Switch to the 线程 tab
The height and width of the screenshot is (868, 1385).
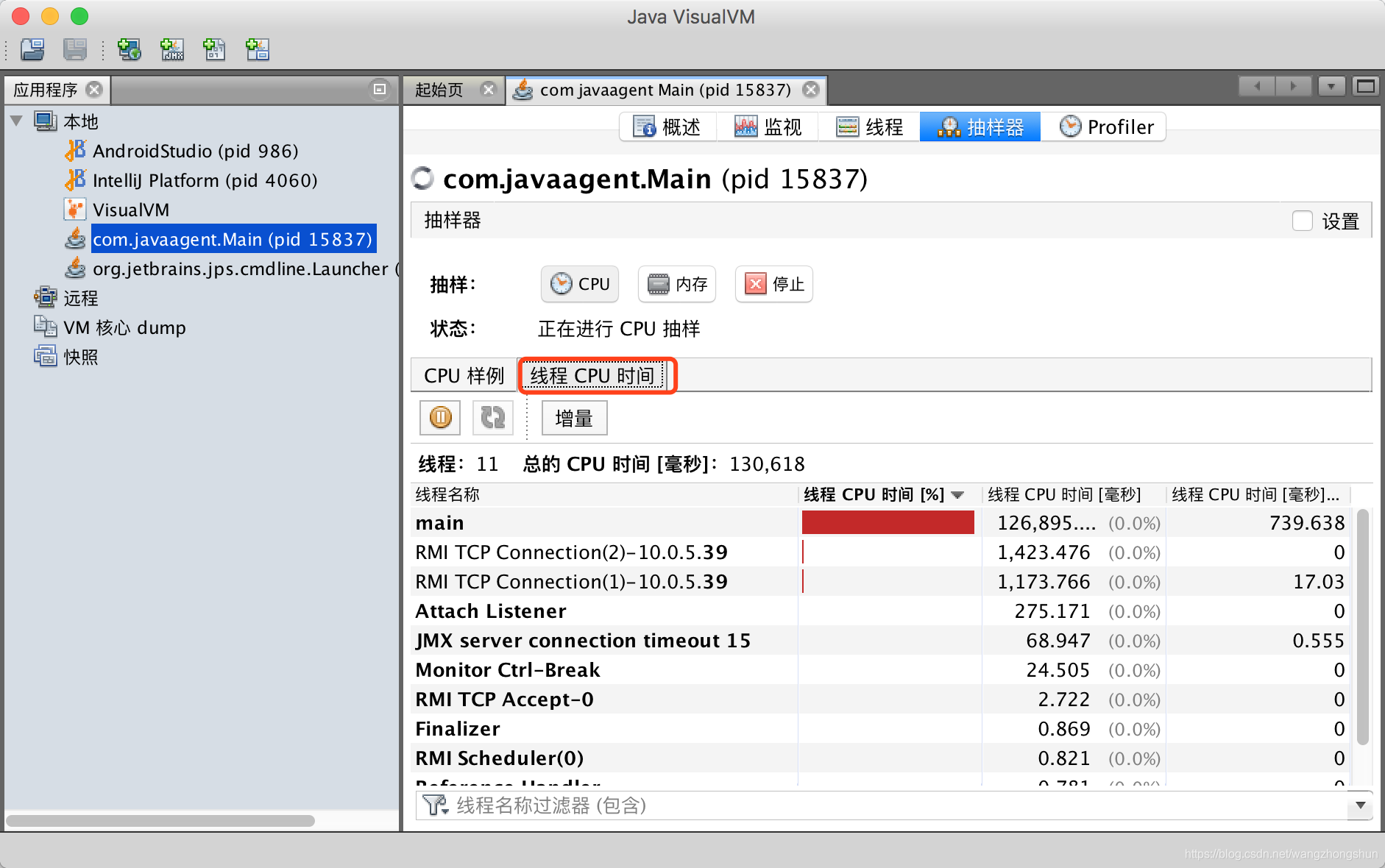click(869, 127)
